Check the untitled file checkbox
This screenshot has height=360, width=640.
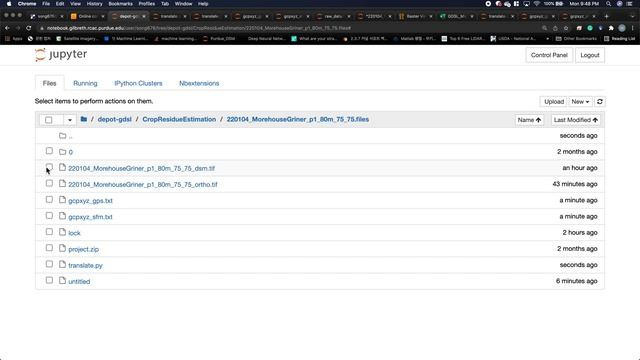[x=49, y=280]
